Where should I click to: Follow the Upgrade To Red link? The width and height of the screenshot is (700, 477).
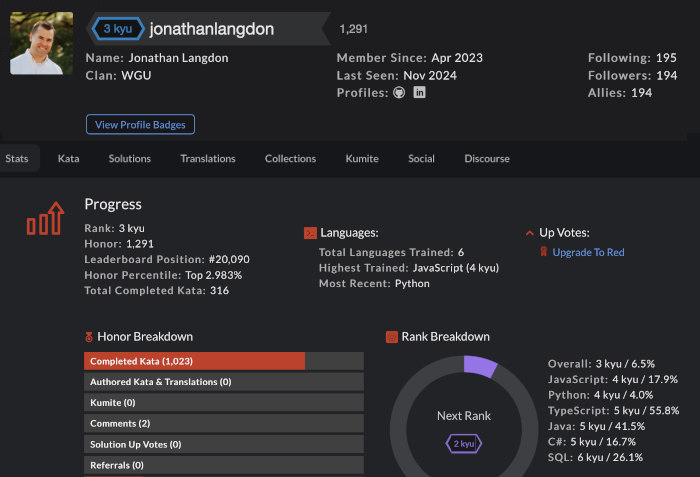588,252
